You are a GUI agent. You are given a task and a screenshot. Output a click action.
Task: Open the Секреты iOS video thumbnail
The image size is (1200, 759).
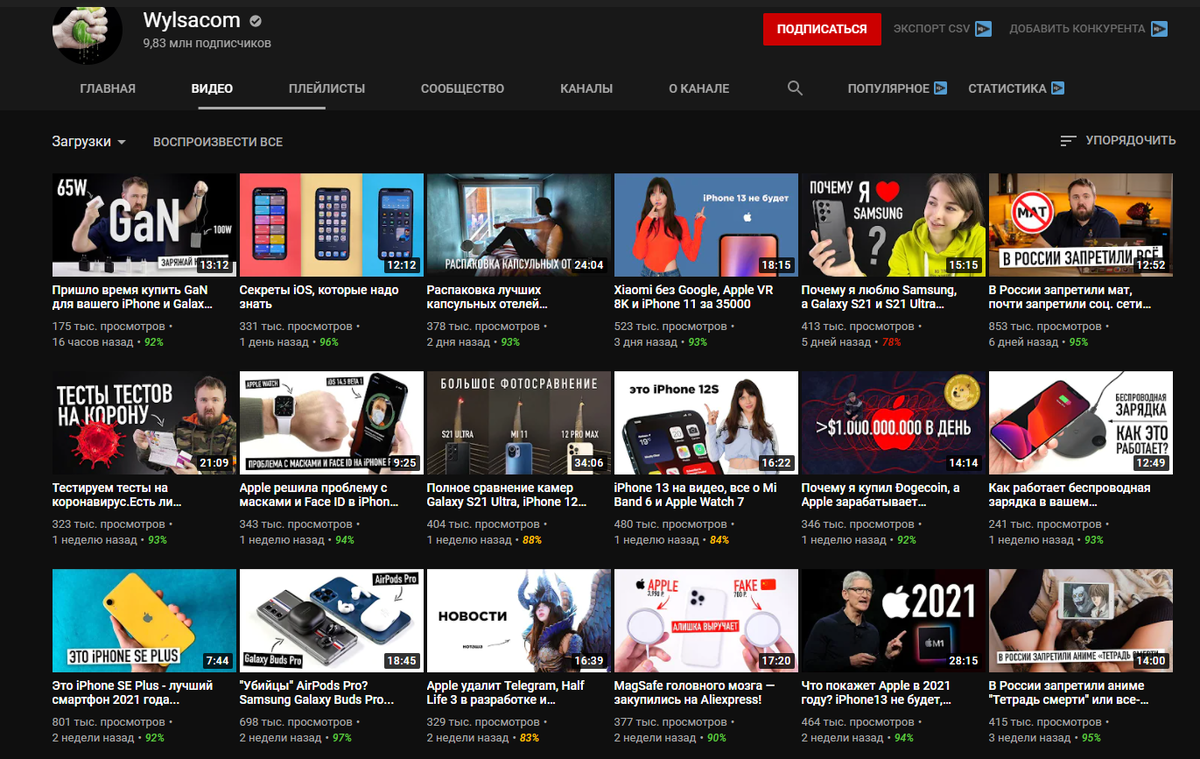331,225
